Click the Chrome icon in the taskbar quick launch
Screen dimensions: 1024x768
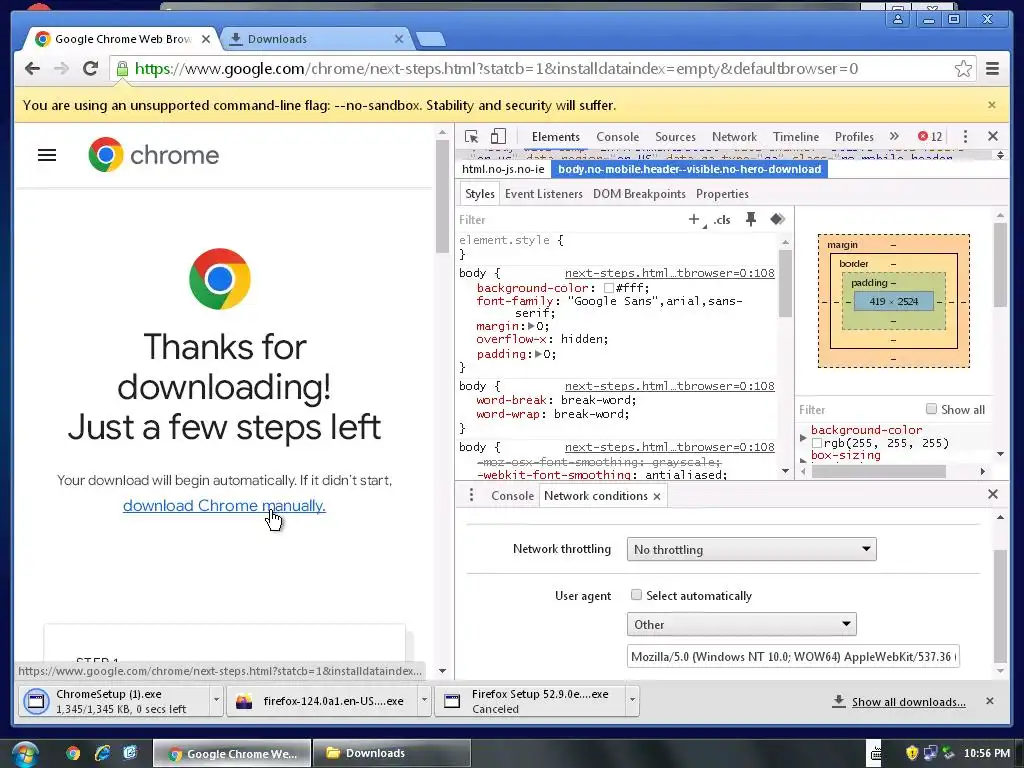pyautogui.click(x=72, y=754)
